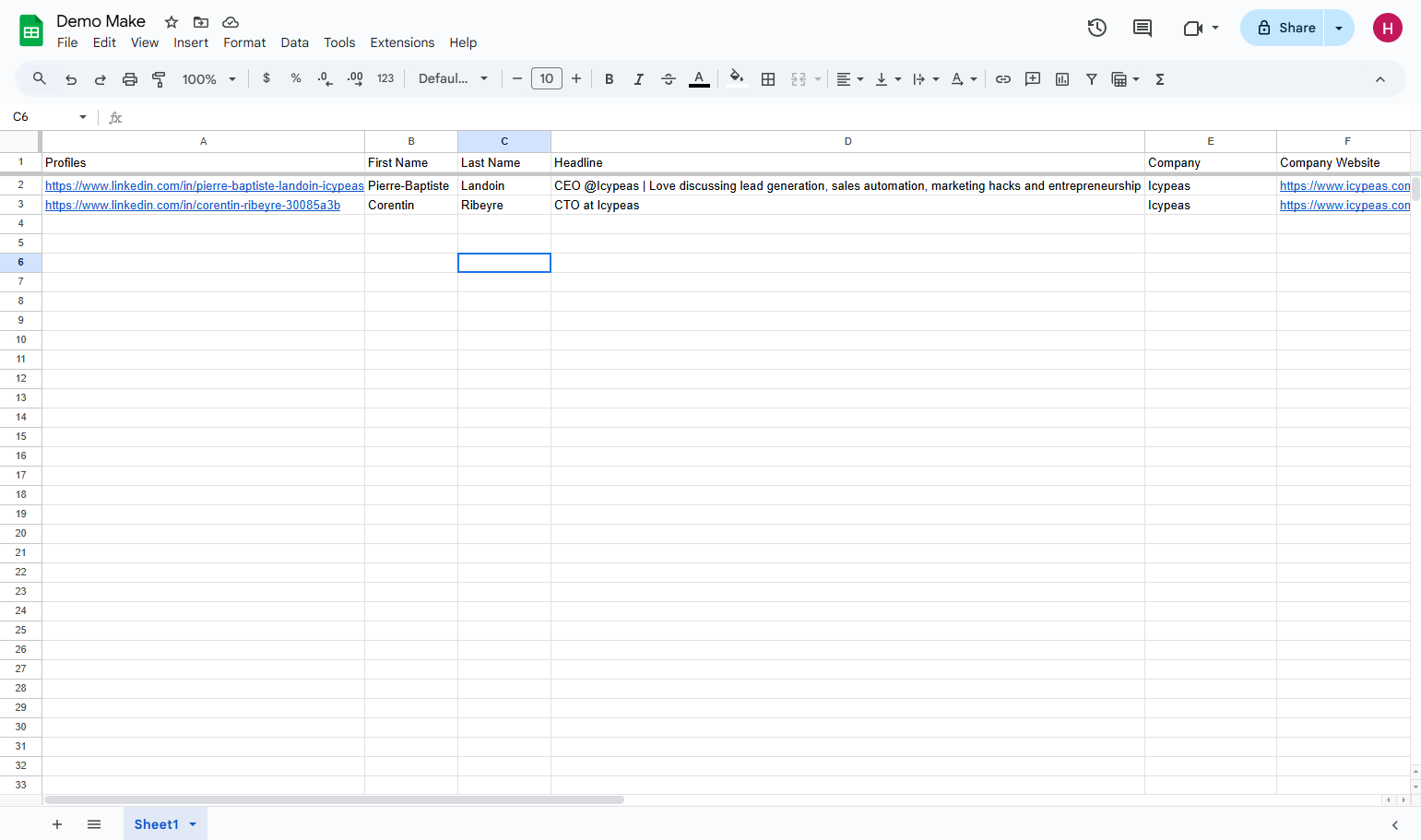This screenshot has height=840, width=1421.
Task: Format as currency with dollar icon
Action: tap(266, 78)
